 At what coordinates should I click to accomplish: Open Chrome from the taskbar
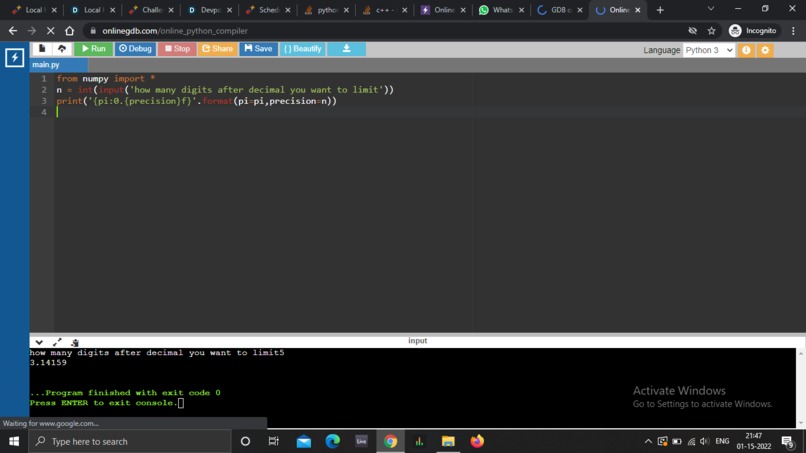point(391,441)
